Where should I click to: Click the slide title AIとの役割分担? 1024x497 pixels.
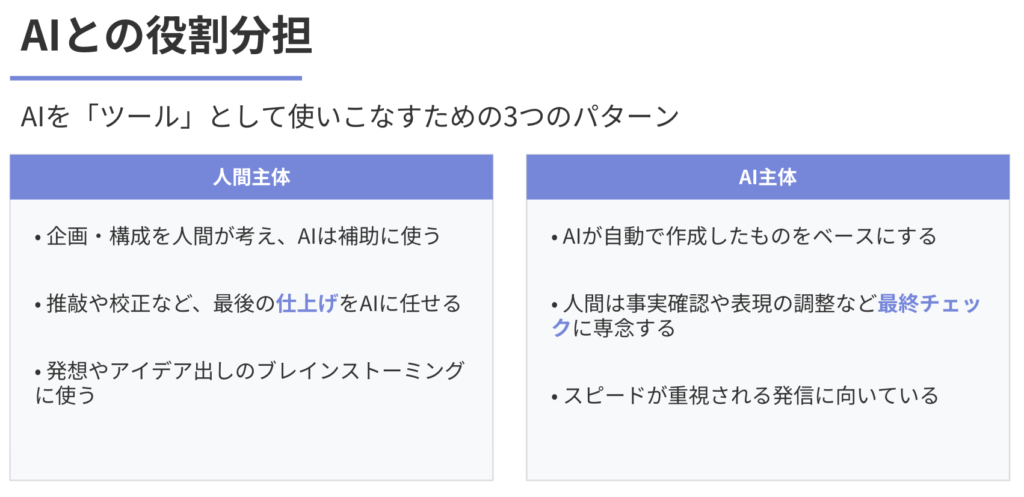click(x=167, y=37)
